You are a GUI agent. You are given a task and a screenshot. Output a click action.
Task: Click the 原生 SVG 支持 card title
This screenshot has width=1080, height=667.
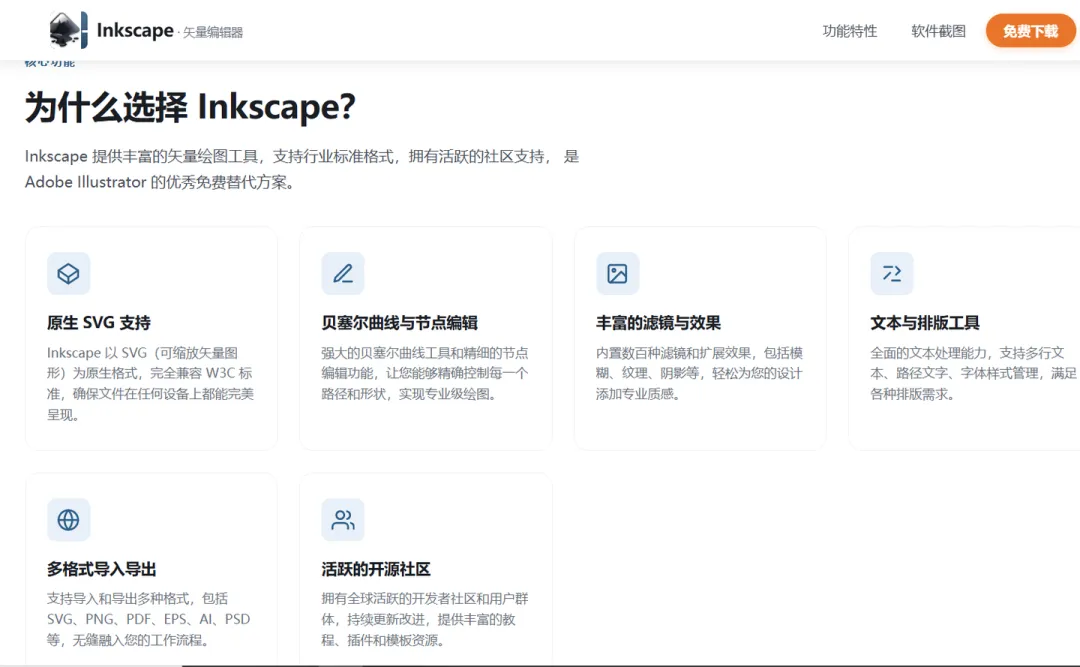[x=98, y=322]
